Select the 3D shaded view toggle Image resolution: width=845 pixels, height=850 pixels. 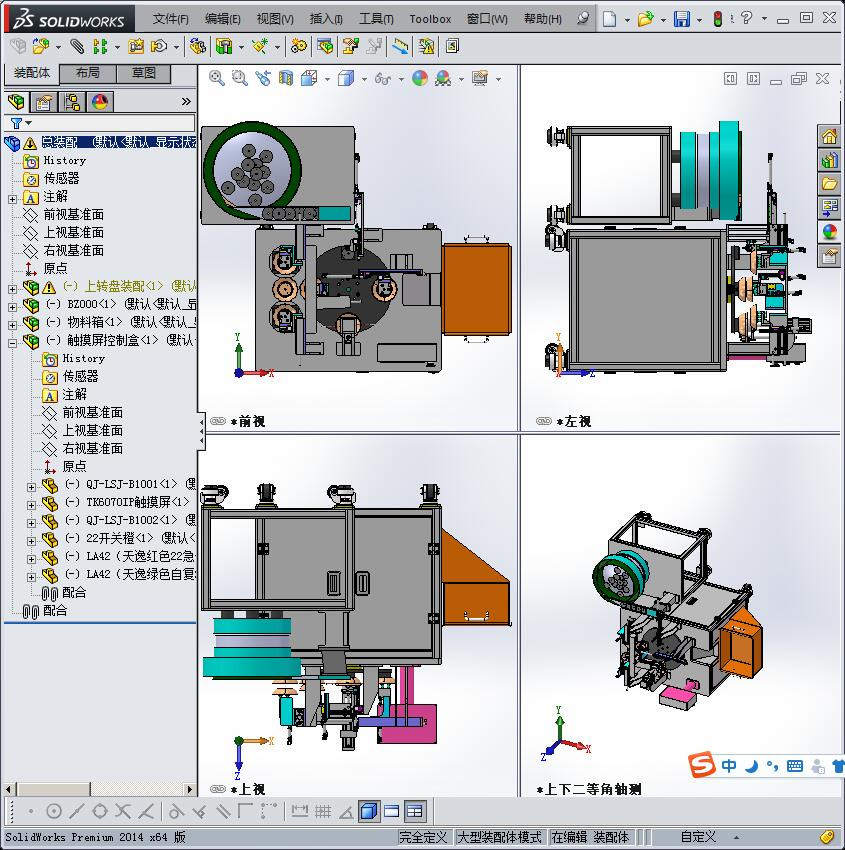pos(369,812)
